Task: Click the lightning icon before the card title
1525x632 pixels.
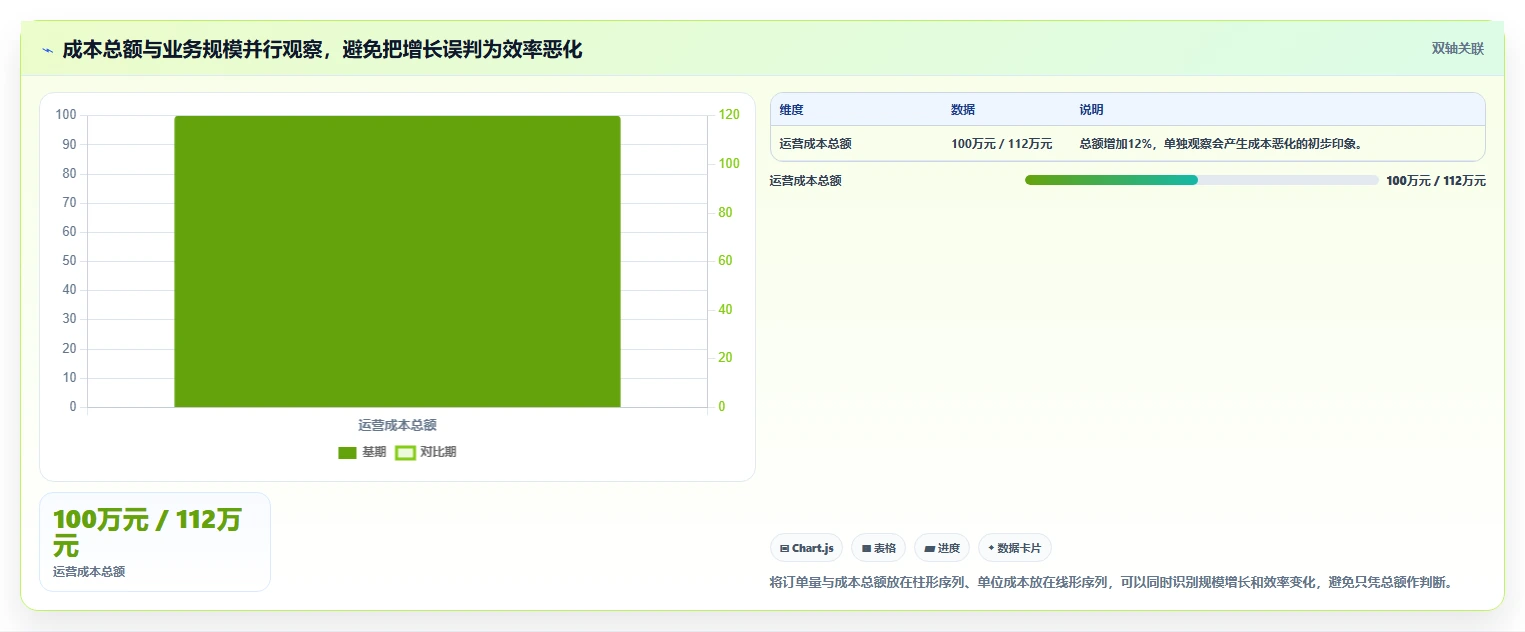Action: click(x=48, y=50)
